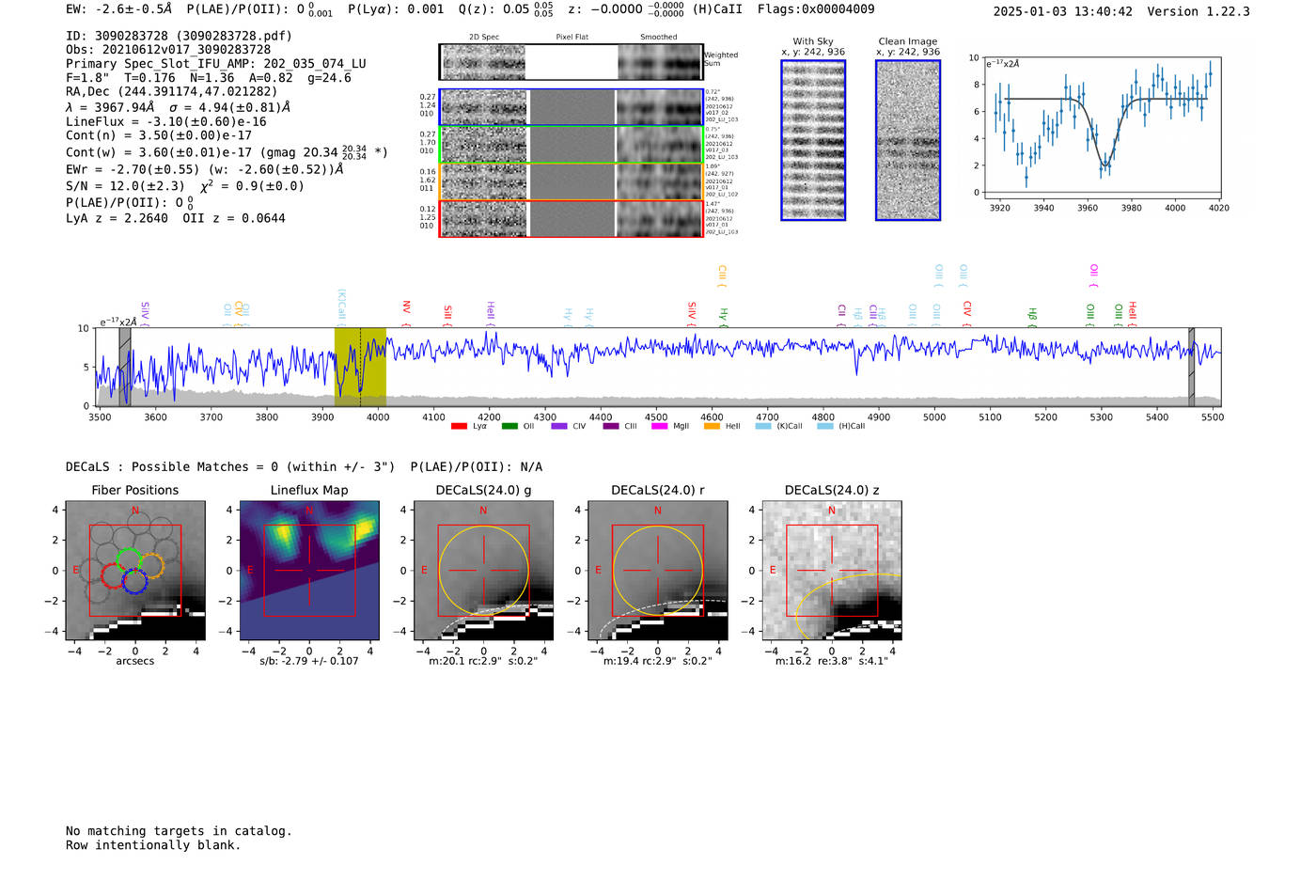Click the magenta OII line label
The width and height of the screenshot is (1316, 896).
tap(1093, 275)
